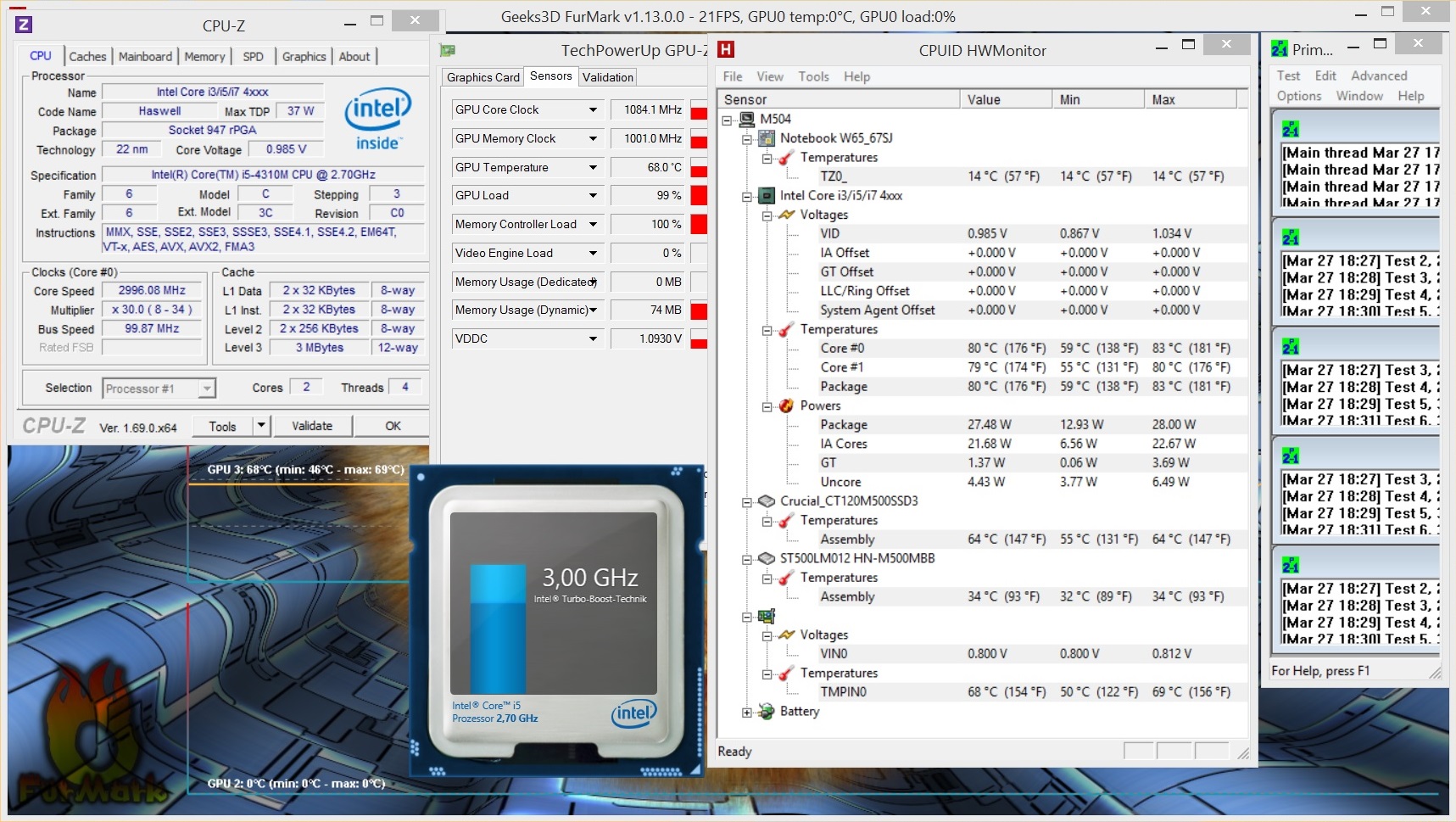Click the fifth Prime95 worker window icon
This screenshot has width=1456, height=822.
click(1291, 565)
